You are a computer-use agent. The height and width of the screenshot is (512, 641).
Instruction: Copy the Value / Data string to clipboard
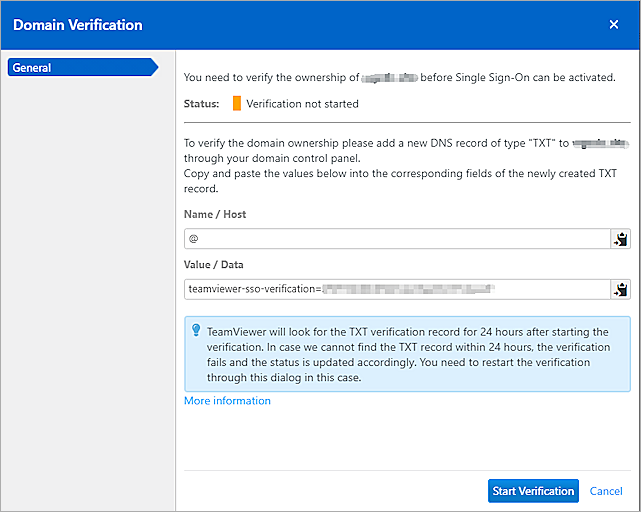(621, 290)
